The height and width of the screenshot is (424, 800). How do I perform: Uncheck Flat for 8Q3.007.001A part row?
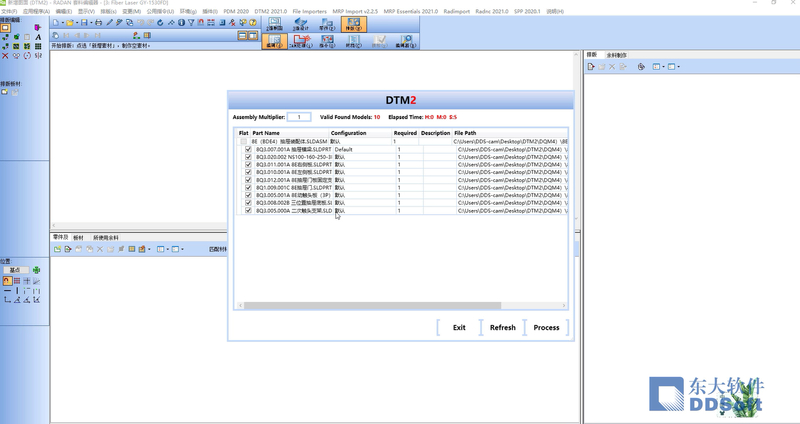248,149
